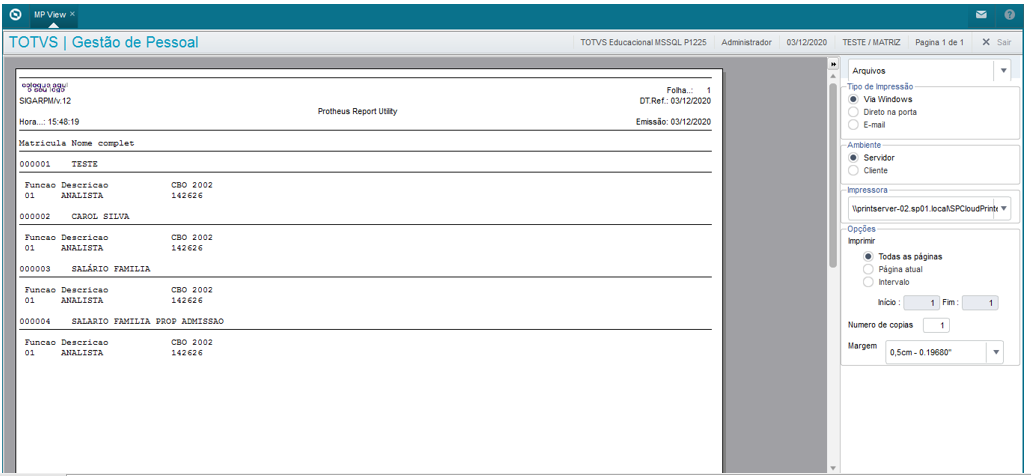Click employee row 000002 CAROL SILVA
This screenshot has width=1031, height=476.
[x=74, y=216]
